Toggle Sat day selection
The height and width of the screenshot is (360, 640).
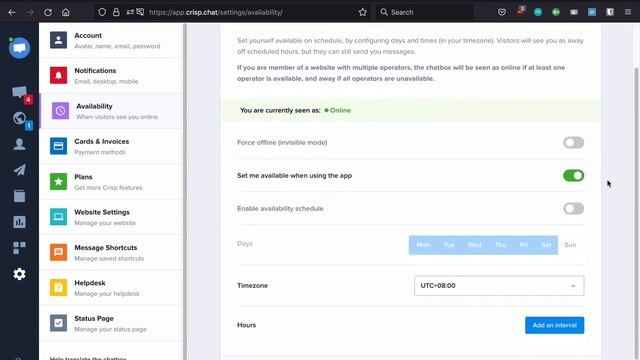tap(546, 245)
